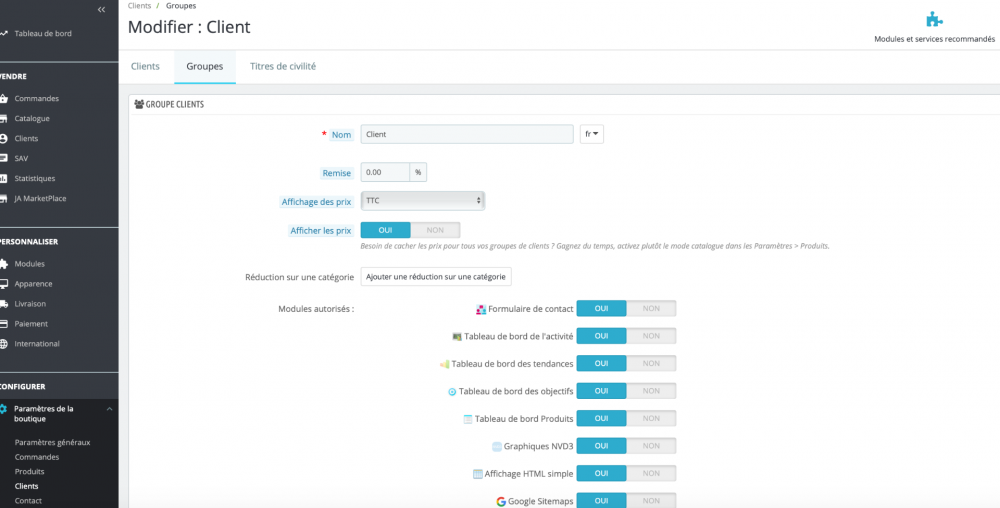Click the Tableau de bord Produits icon
Screen dimensions: 1000x508
coord(467,419)
